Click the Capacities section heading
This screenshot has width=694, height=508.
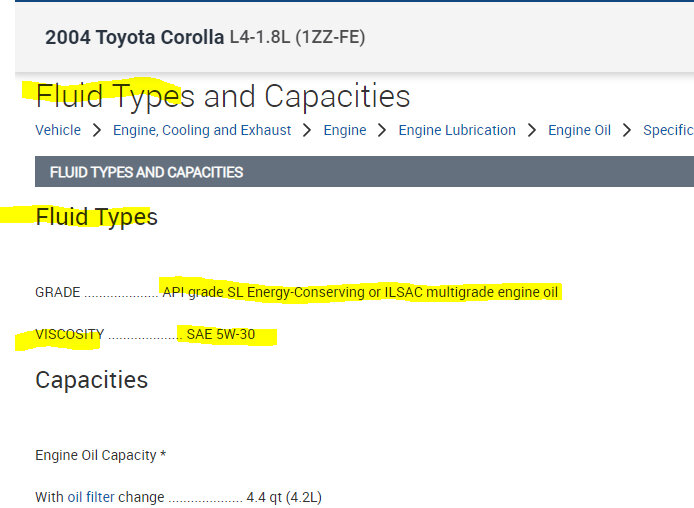[91, 380]
